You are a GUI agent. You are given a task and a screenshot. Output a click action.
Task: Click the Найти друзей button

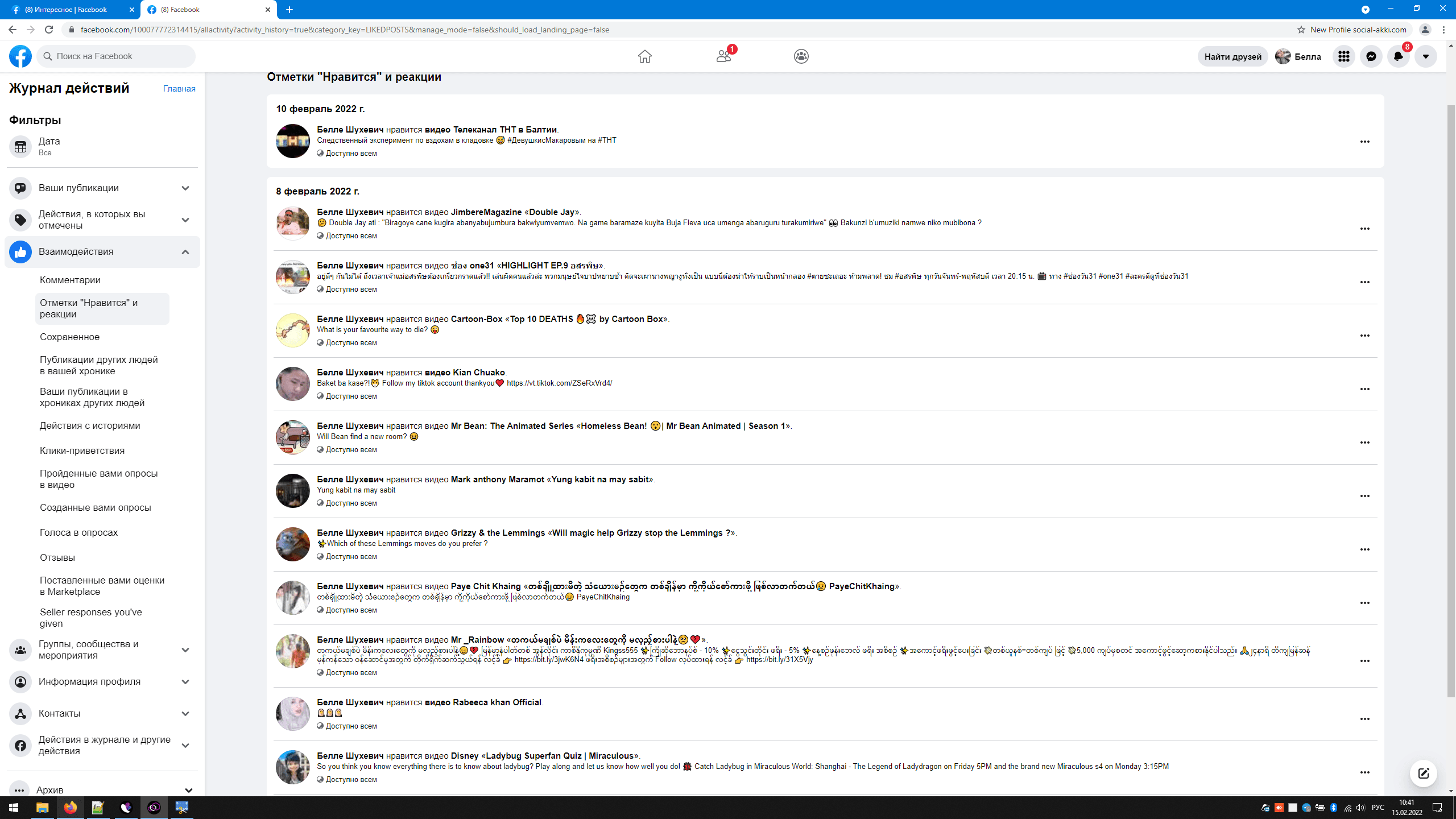[x=1232, y=56]
